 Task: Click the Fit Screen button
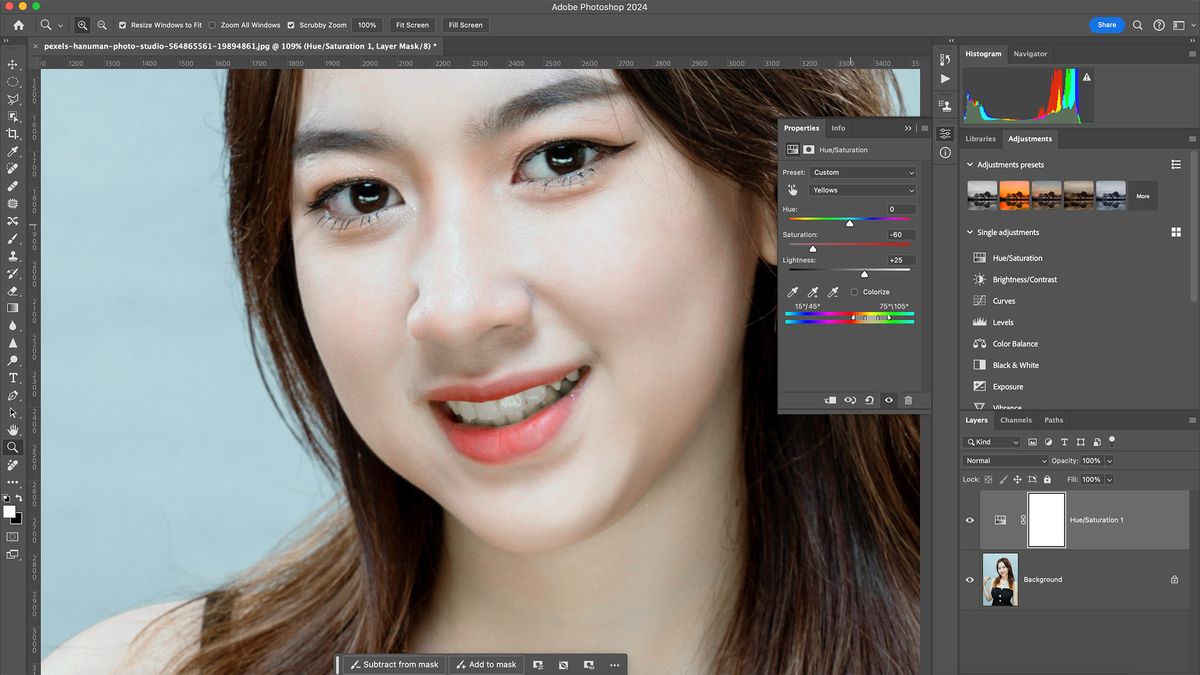click(411, 25)
